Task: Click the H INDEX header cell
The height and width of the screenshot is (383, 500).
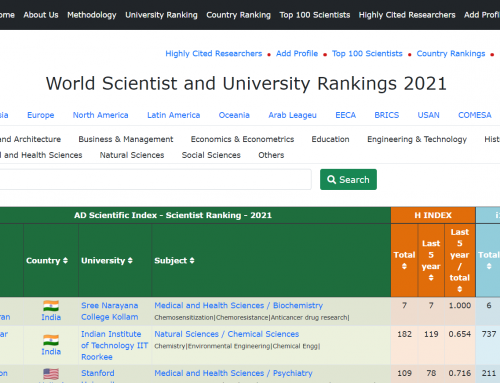Action: click(433, 215)
